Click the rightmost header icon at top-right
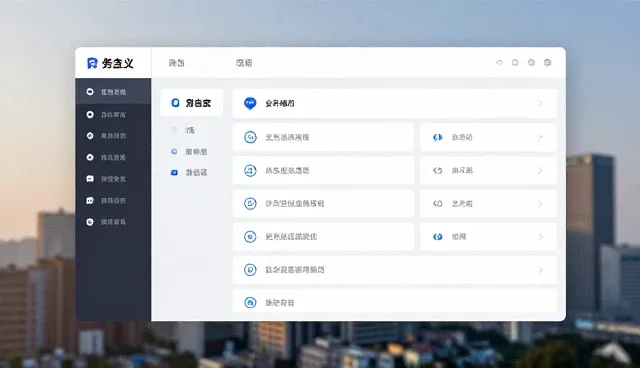The height and width of the screenshot is (368, 640). click(x=548, y=62)
